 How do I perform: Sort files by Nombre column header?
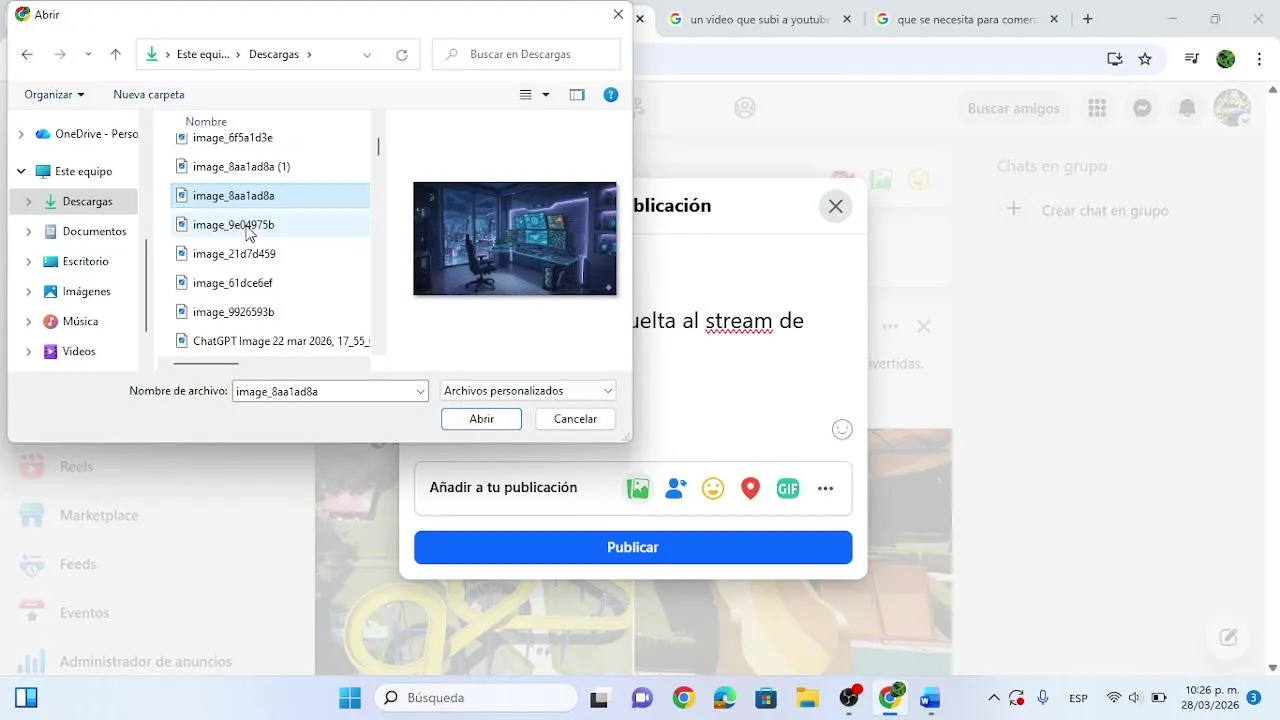coord(206,121)
